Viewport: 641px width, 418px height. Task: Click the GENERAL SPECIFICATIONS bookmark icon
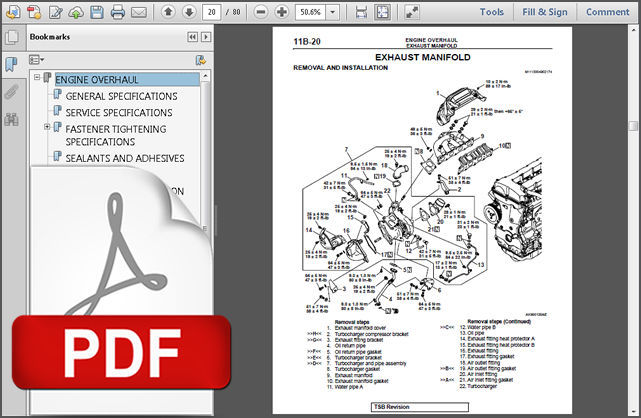tap(58, 94)
